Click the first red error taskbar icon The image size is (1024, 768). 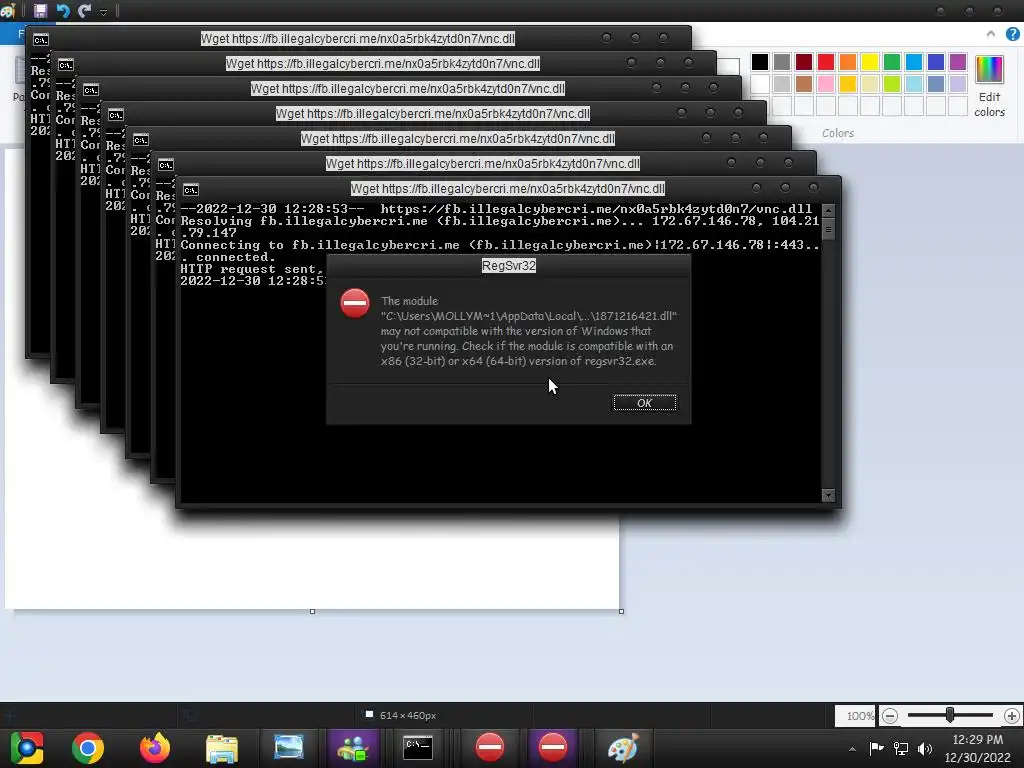pos(490,747)
